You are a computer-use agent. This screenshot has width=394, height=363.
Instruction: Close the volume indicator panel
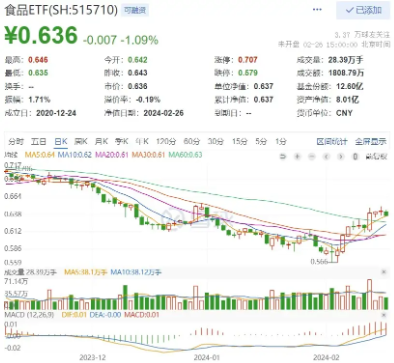[384, 272]
